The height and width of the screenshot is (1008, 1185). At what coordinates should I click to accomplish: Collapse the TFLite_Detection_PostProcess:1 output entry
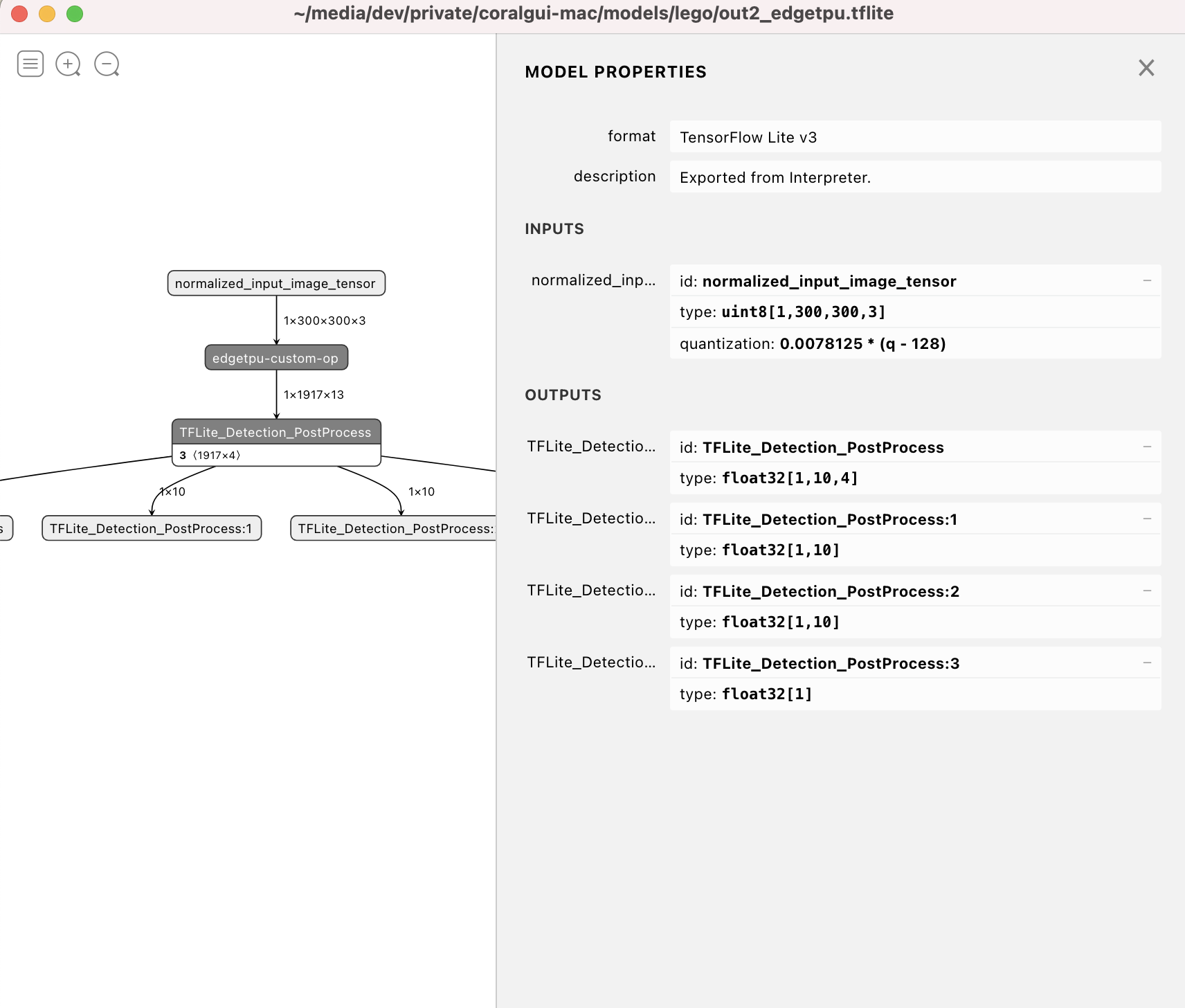(1147, 519)
